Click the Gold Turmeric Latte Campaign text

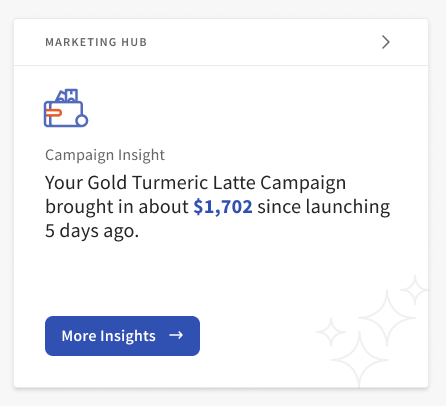pos(217,183)
